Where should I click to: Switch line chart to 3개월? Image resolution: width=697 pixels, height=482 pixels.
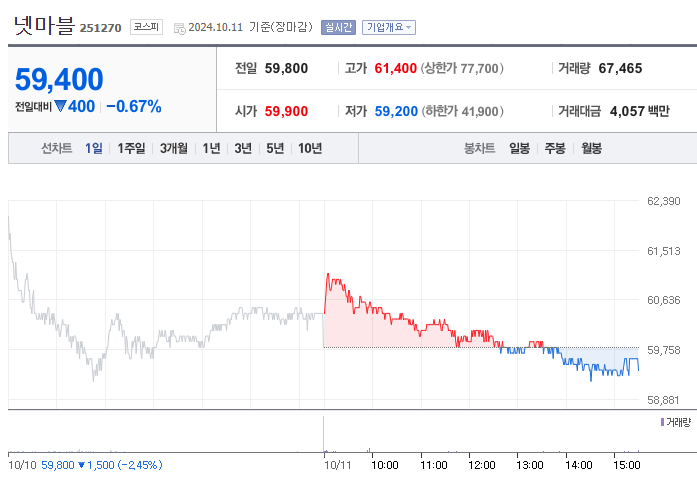(x=174, y=148)
